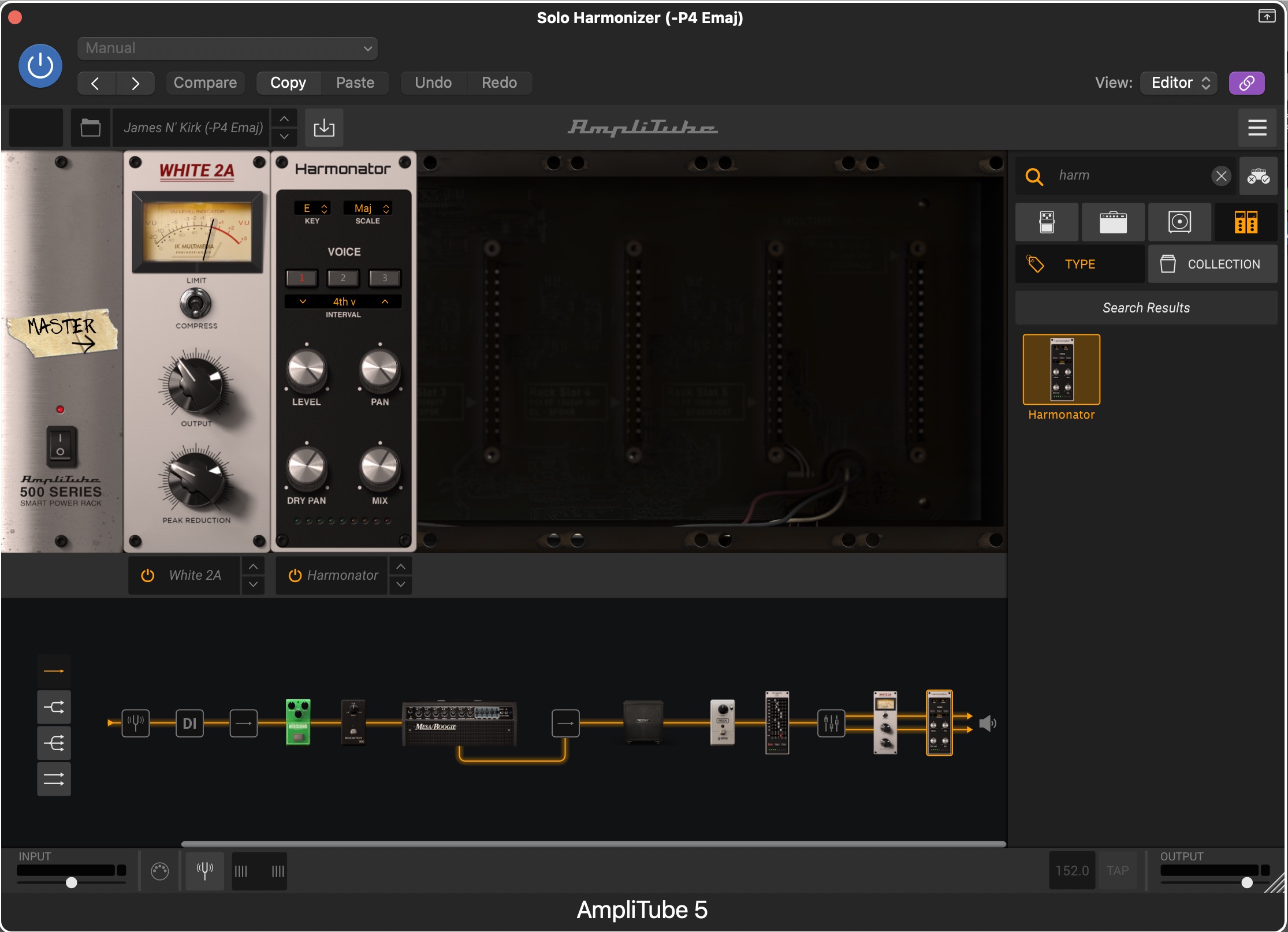1288x932 pixels.
Task: Click the Paste button
Action: (355, 83)
